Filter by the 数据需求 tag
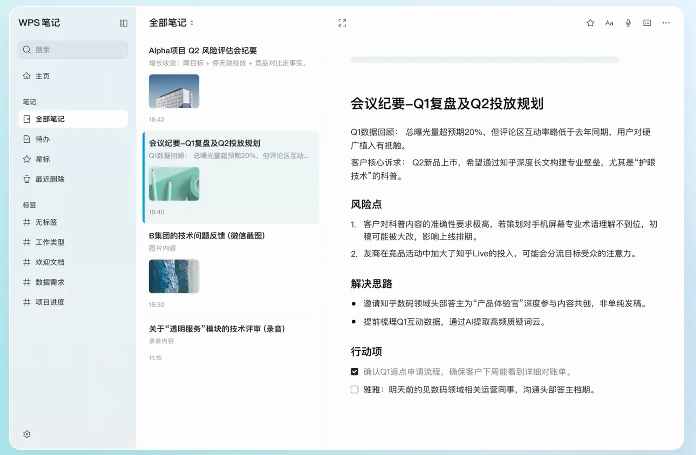Viewport: 696px width, 455px height. pyautogui.click(x=73, y=282)
